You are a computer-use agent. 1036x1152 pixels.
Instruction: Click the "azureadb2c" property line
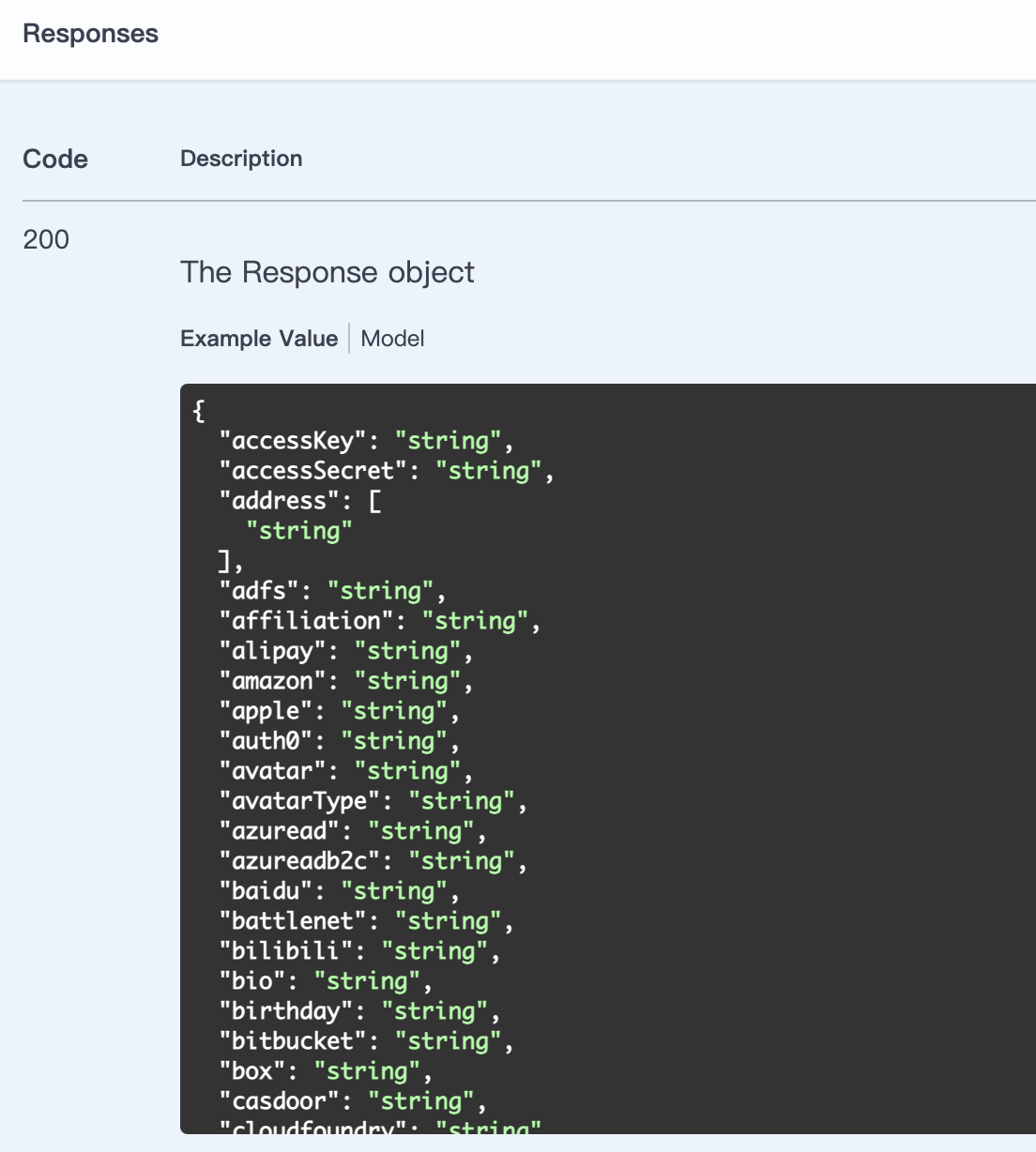pos(373,861)
